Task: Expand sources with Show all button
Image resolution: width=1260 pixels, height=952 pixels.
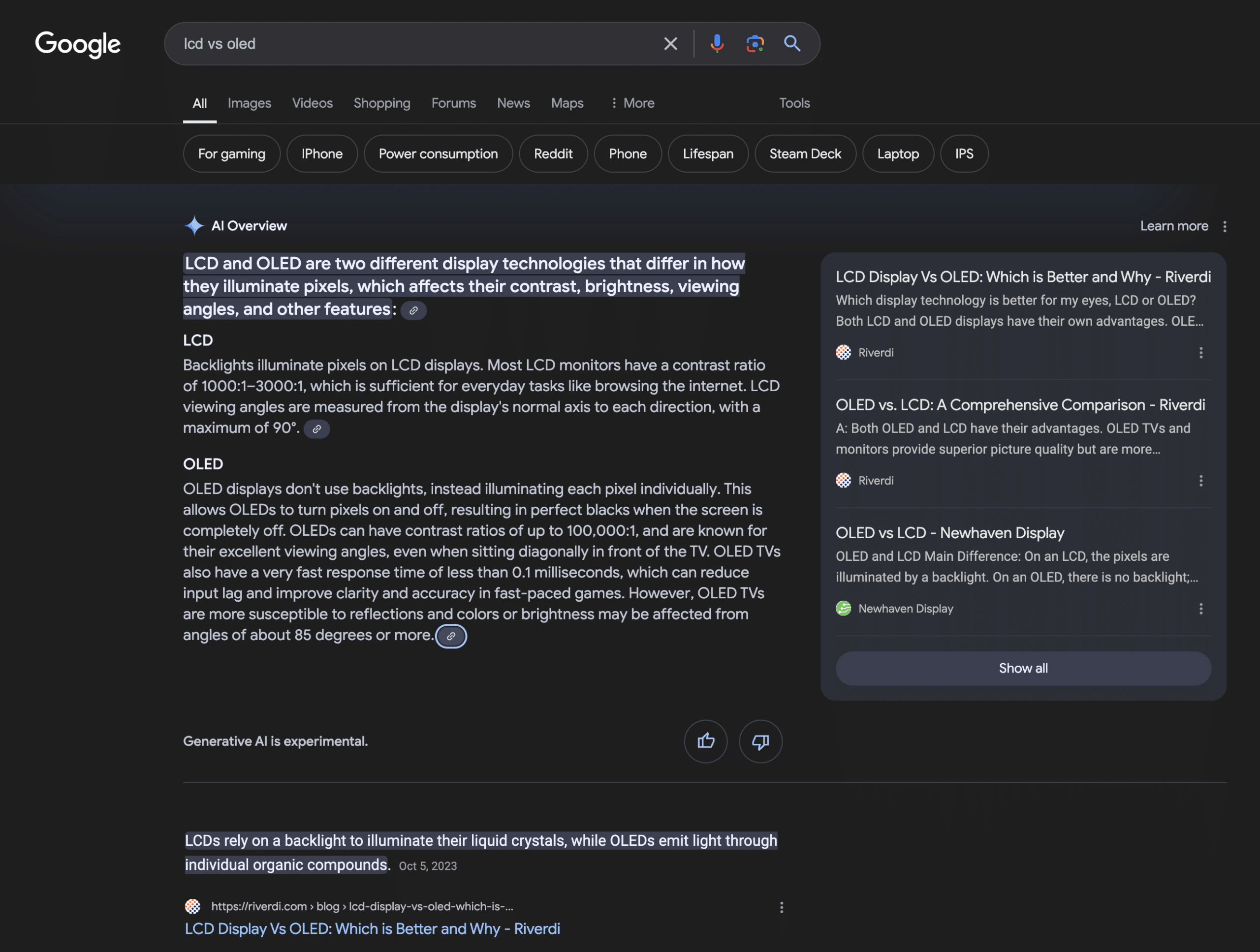Action: [x=1023, y=669]
